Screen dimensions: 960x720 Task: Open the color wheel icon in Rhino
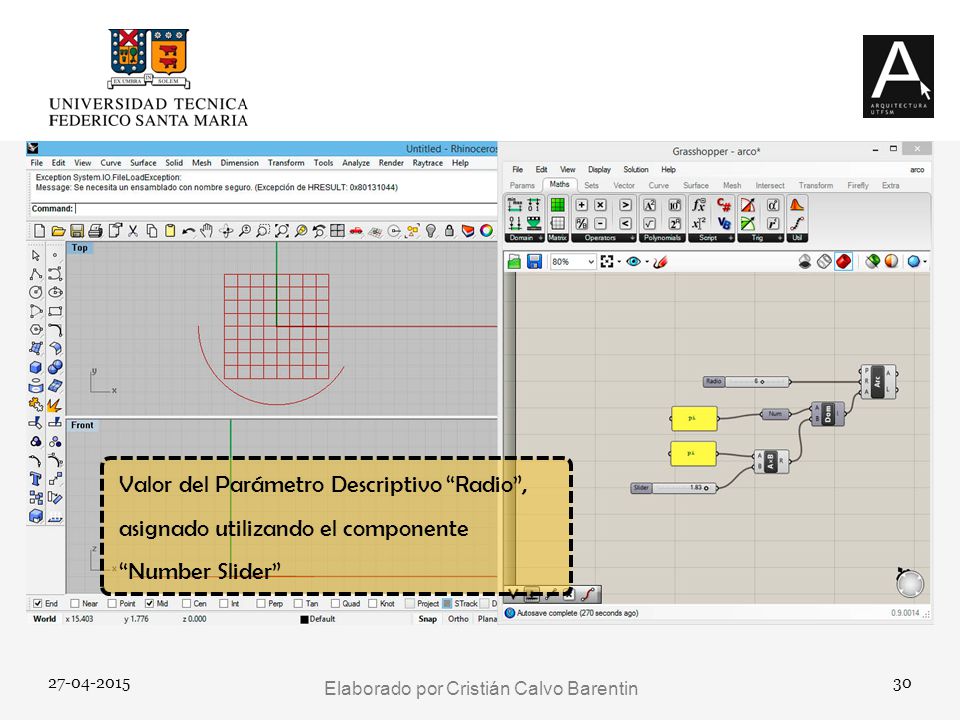(486, 231)
